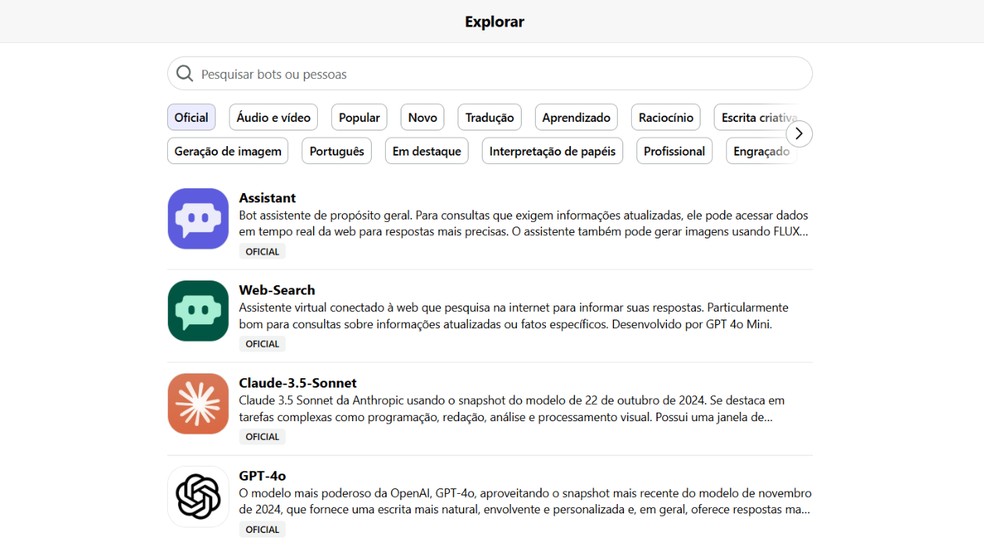Choose the Novo category chip
The height and width of the screenshot is (547, 984).
(422, 117)
